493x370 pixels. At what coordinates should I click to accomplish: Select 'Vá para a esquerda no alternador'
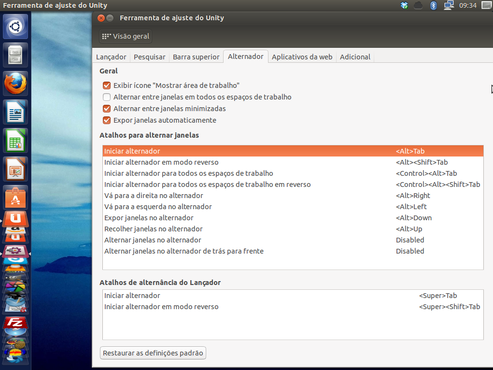tap(293, 207)
